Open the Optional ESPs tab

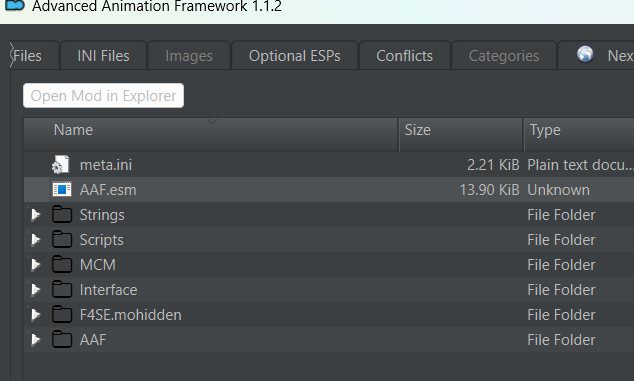pyautogui.click(x=295, y=55)
